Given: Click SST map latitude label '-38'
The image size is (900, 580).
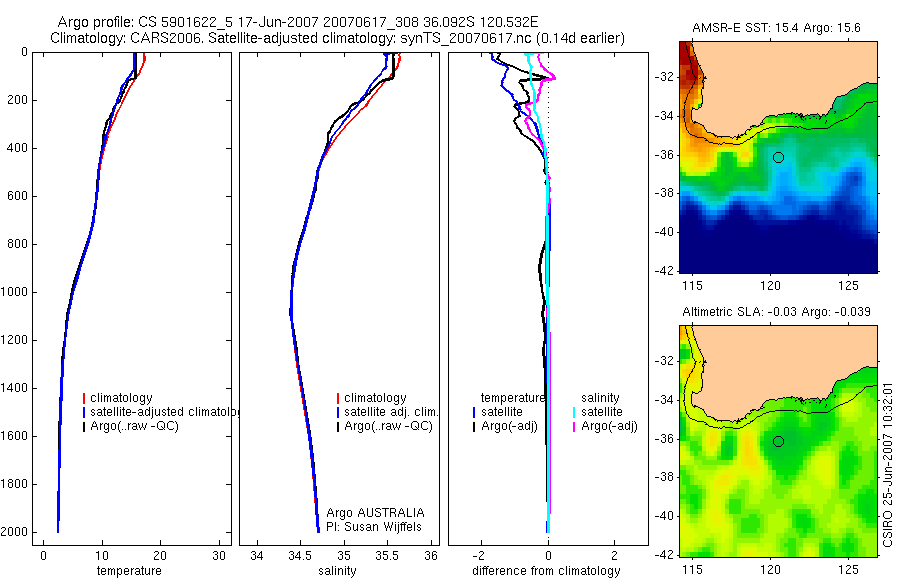Looking at the screenshot, I should pyautogui.click(x=665, y=194).
